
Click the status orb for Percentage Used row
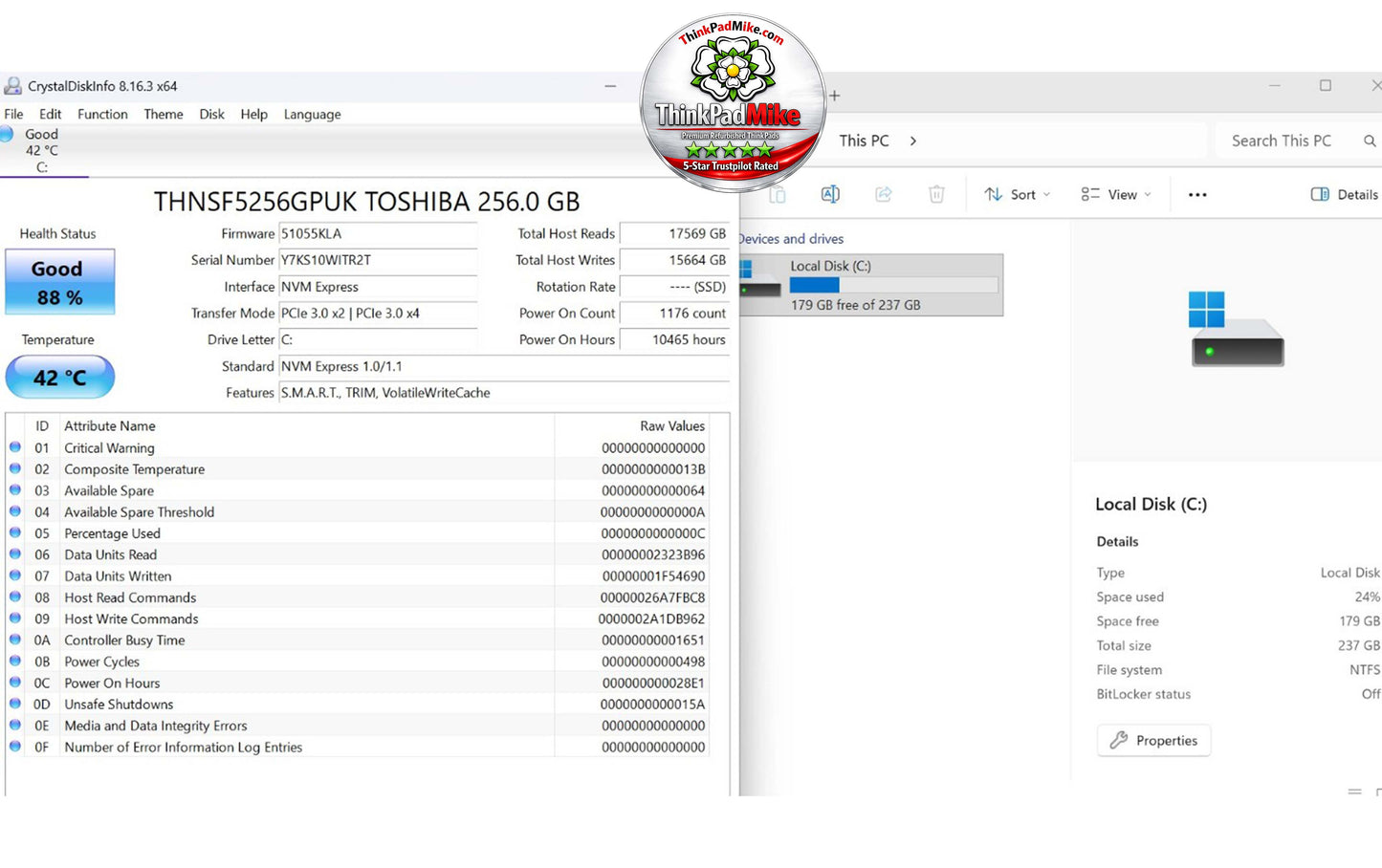15,532
